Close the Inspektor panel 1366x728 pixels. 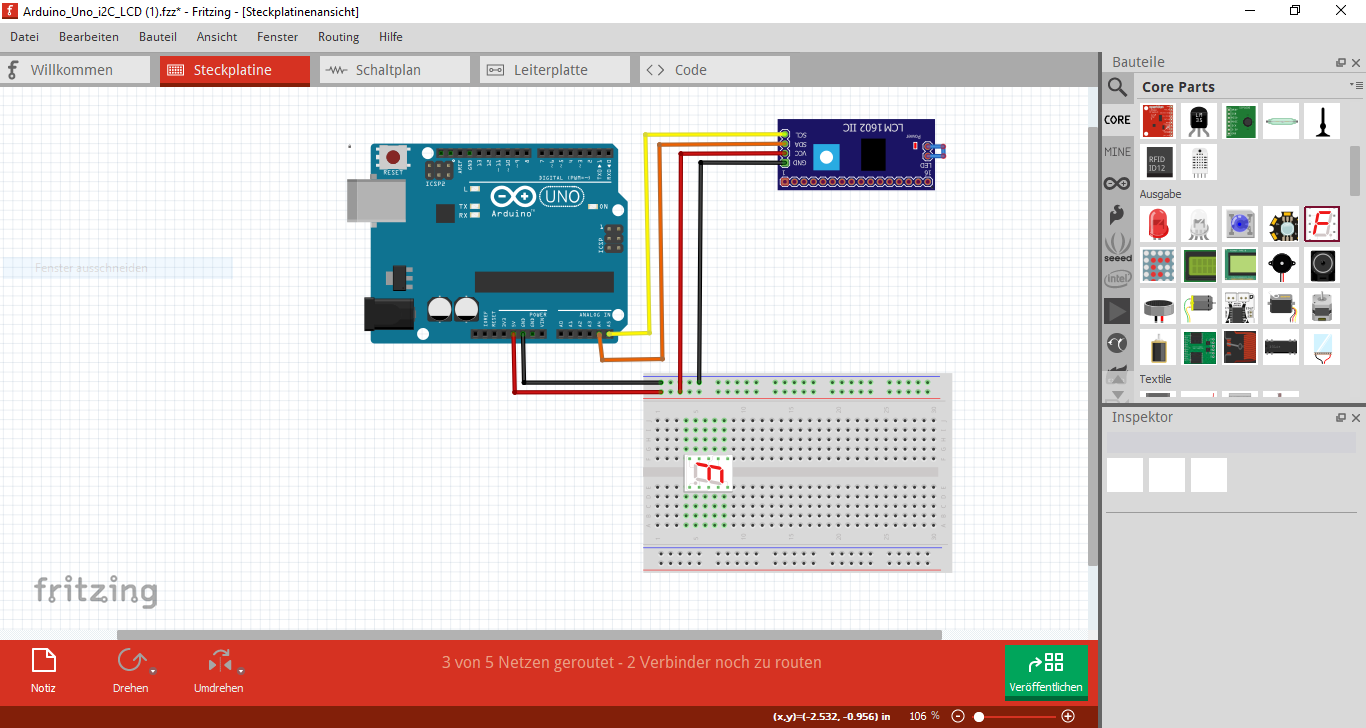tap(1356, 417)
